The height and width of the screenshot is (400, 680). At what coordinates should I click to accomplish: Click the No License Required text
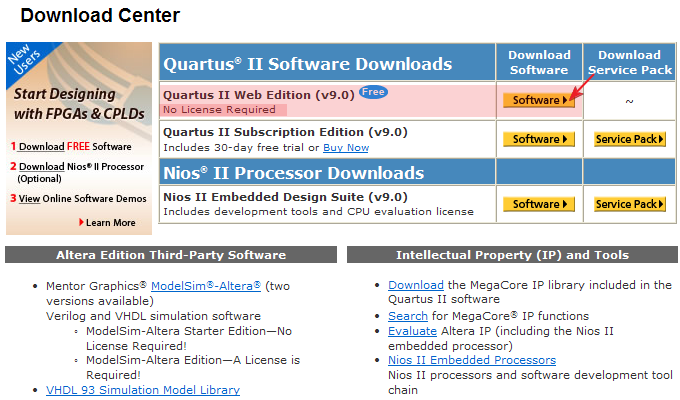coord(219,110)
